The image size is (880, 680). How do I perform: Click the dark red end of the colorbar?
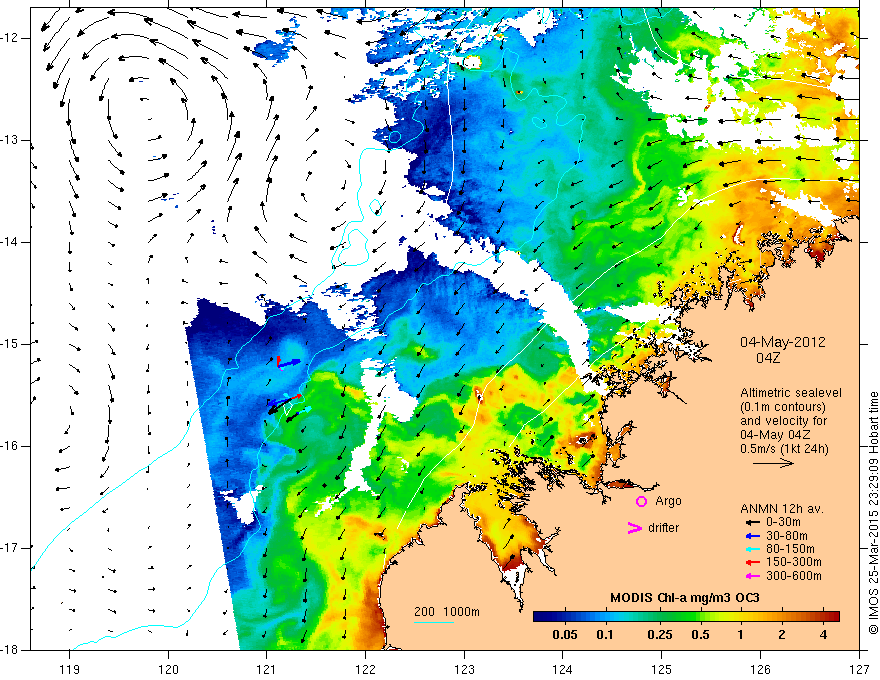click(834, 617)
